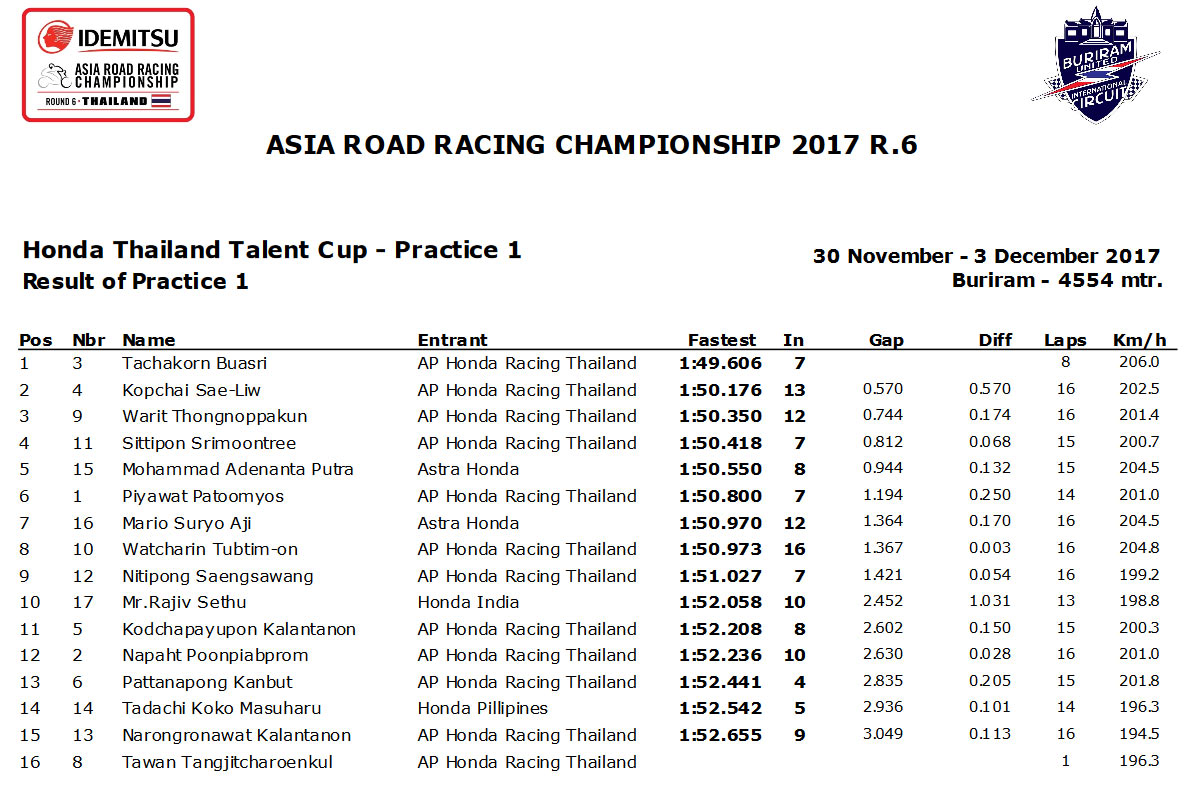Click the Buriram - 4554 mtr. text

1057,281
